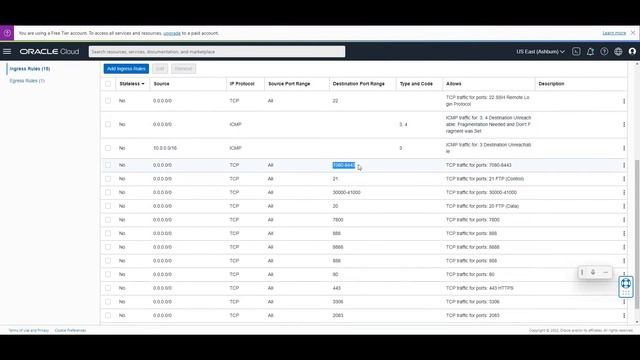640x360 pixels.
Task: Check the port 22 SSH rule checkbox
Action: pos(108,100)
